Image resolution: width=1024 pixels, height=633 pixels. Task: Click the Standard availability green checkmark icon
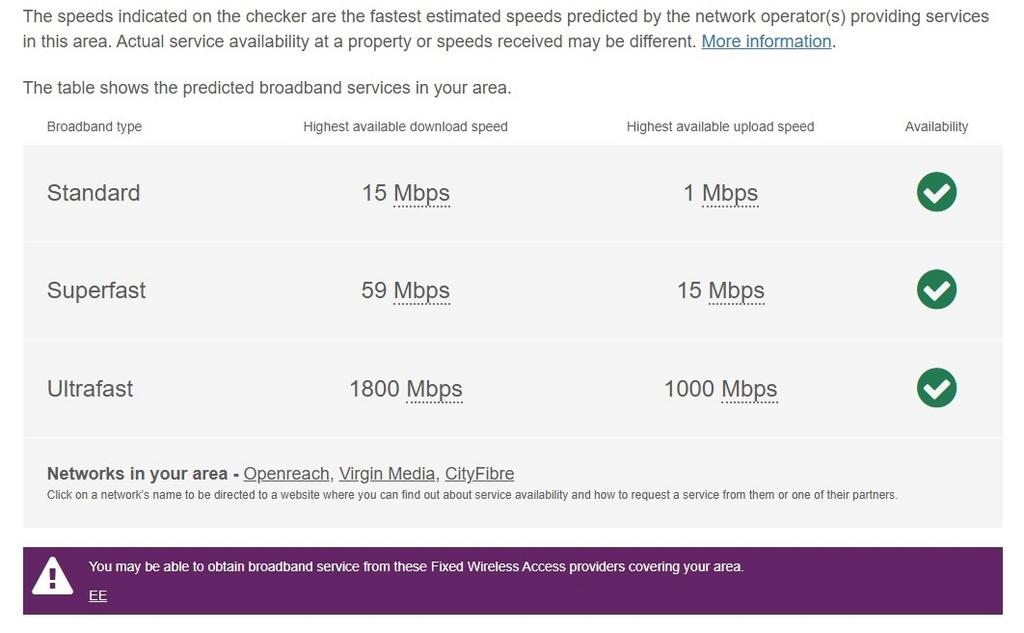(x=936, y=192)
